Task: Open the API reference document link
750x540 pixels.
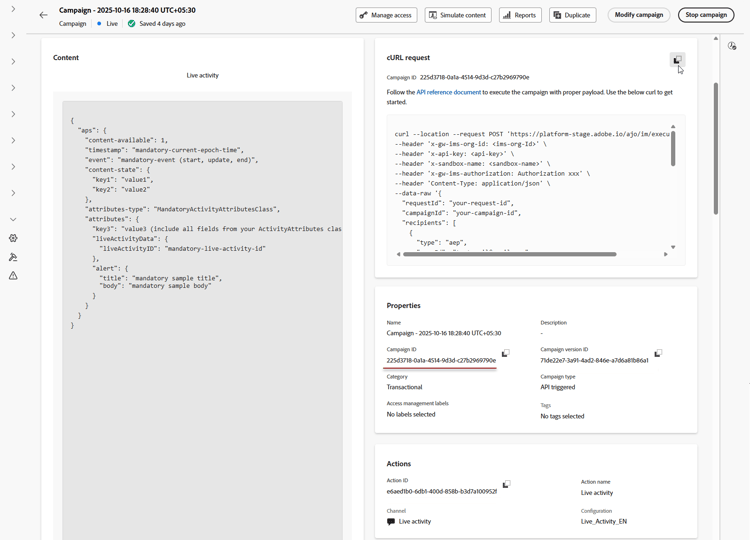Action: [x=448, y=92]
